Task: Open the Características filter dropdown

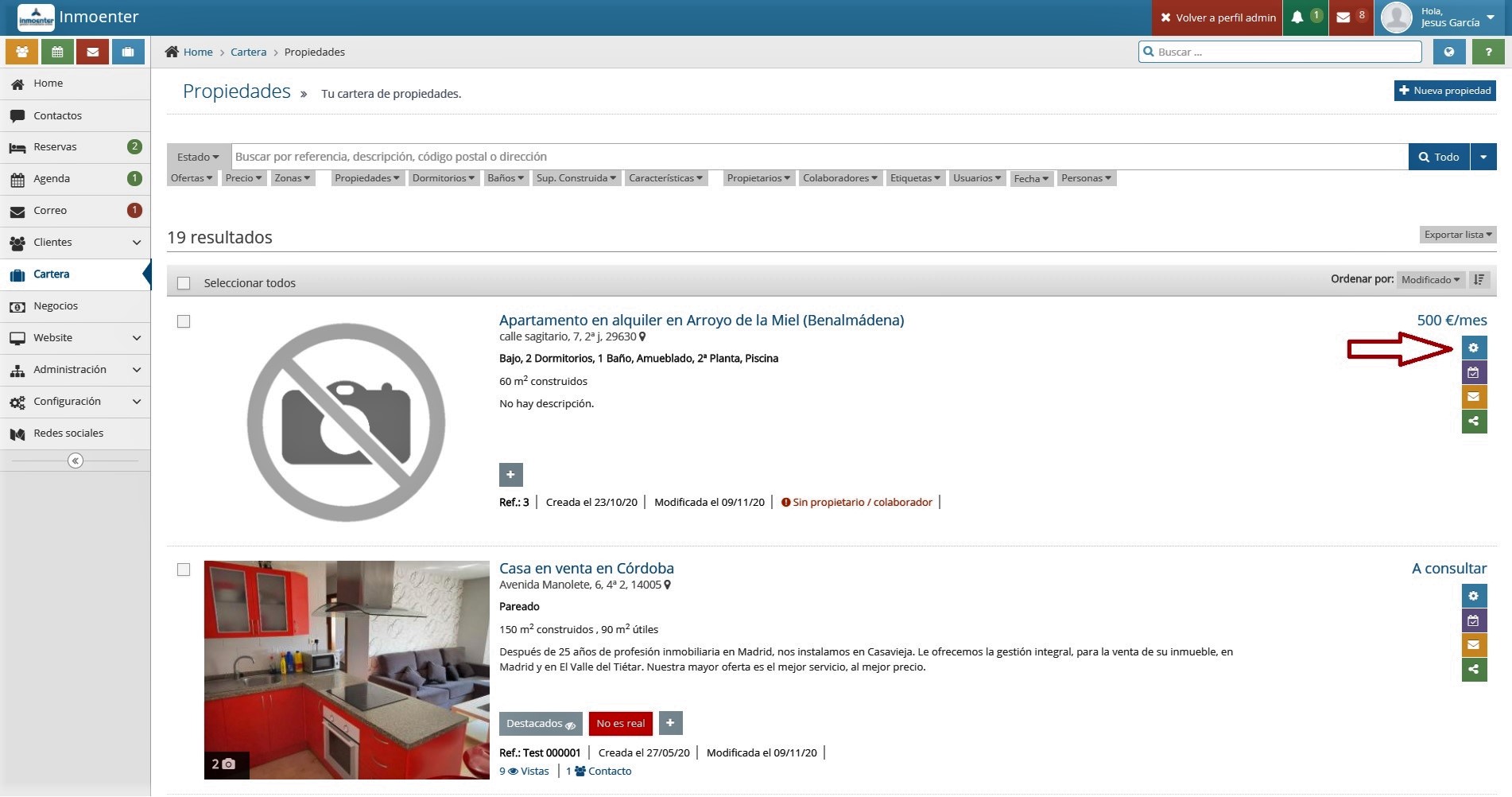Action: 666,178
